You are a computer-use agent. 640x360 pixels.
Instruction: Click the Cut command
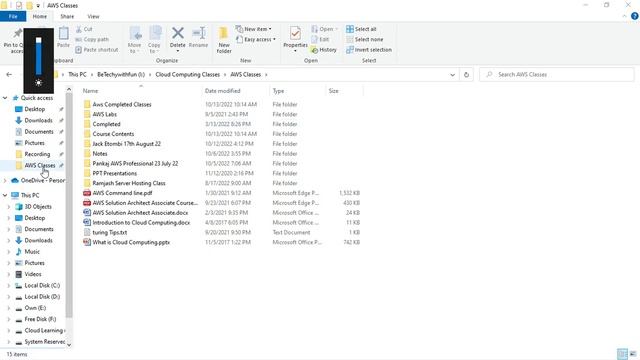pos(84,29)
